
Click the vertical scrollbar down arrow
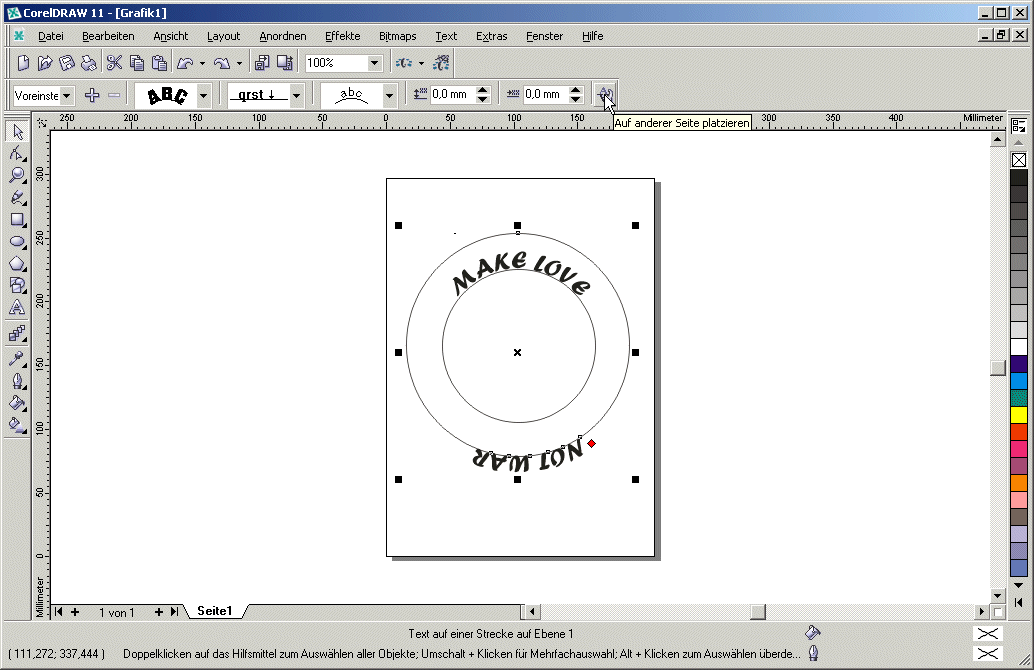998,595
